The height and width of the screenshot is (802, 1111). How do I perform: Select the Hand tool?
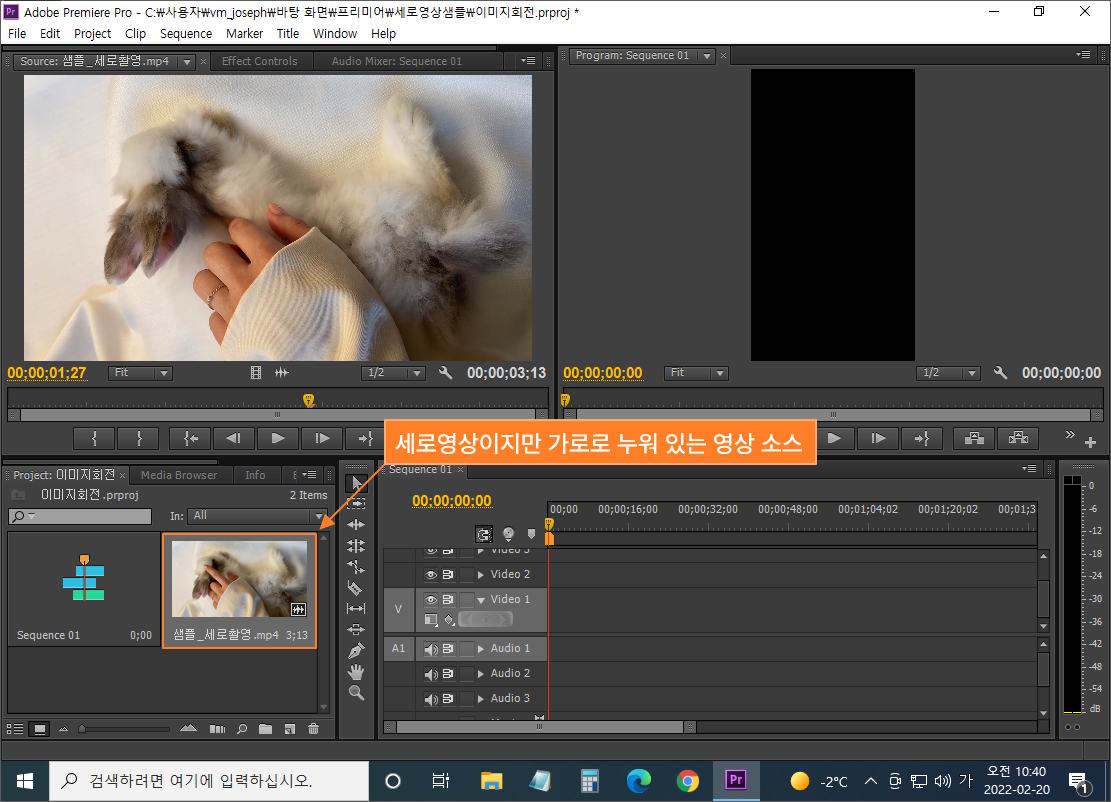pyautogui.click(x=356, y=672)
